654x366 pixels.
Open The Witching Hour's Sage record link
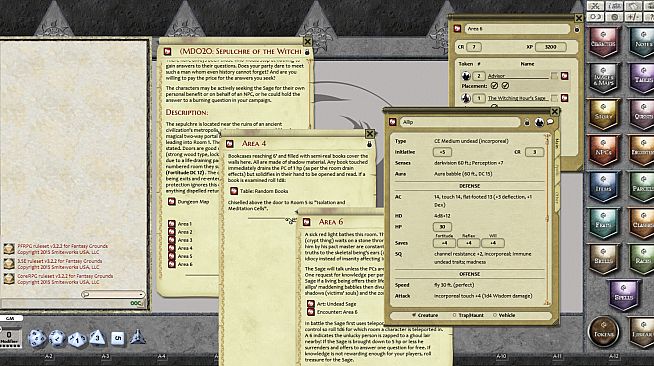(564, 98)
